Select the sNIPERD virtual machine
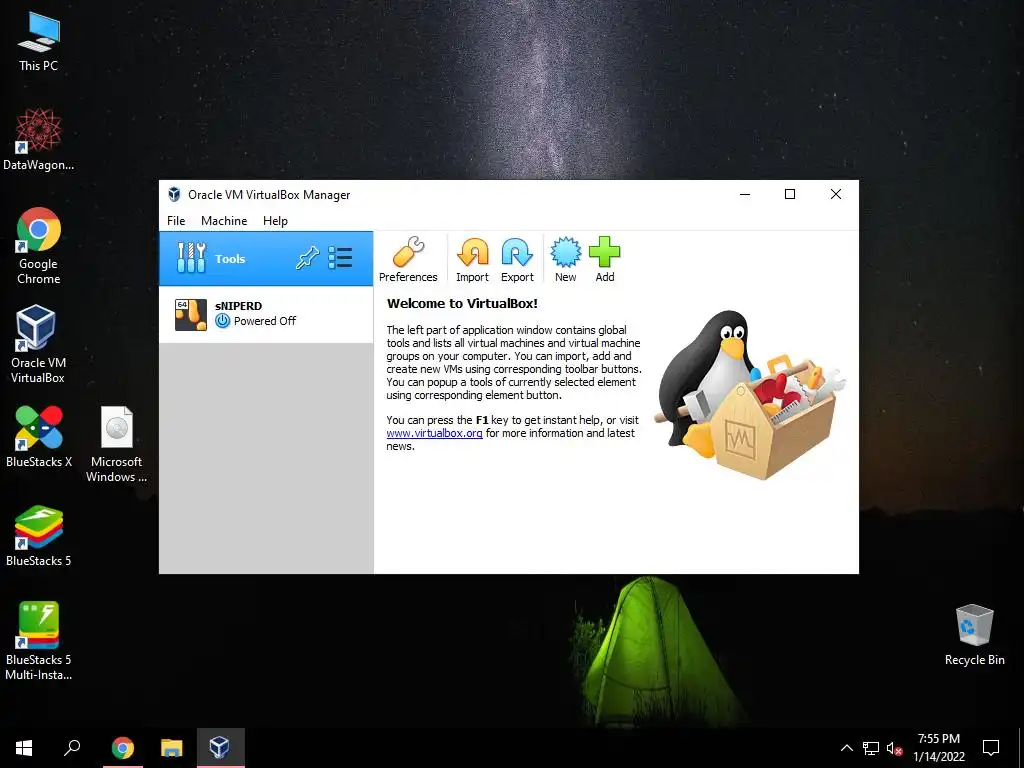This screenshot has width=1024, height=768. click(266, 314)
